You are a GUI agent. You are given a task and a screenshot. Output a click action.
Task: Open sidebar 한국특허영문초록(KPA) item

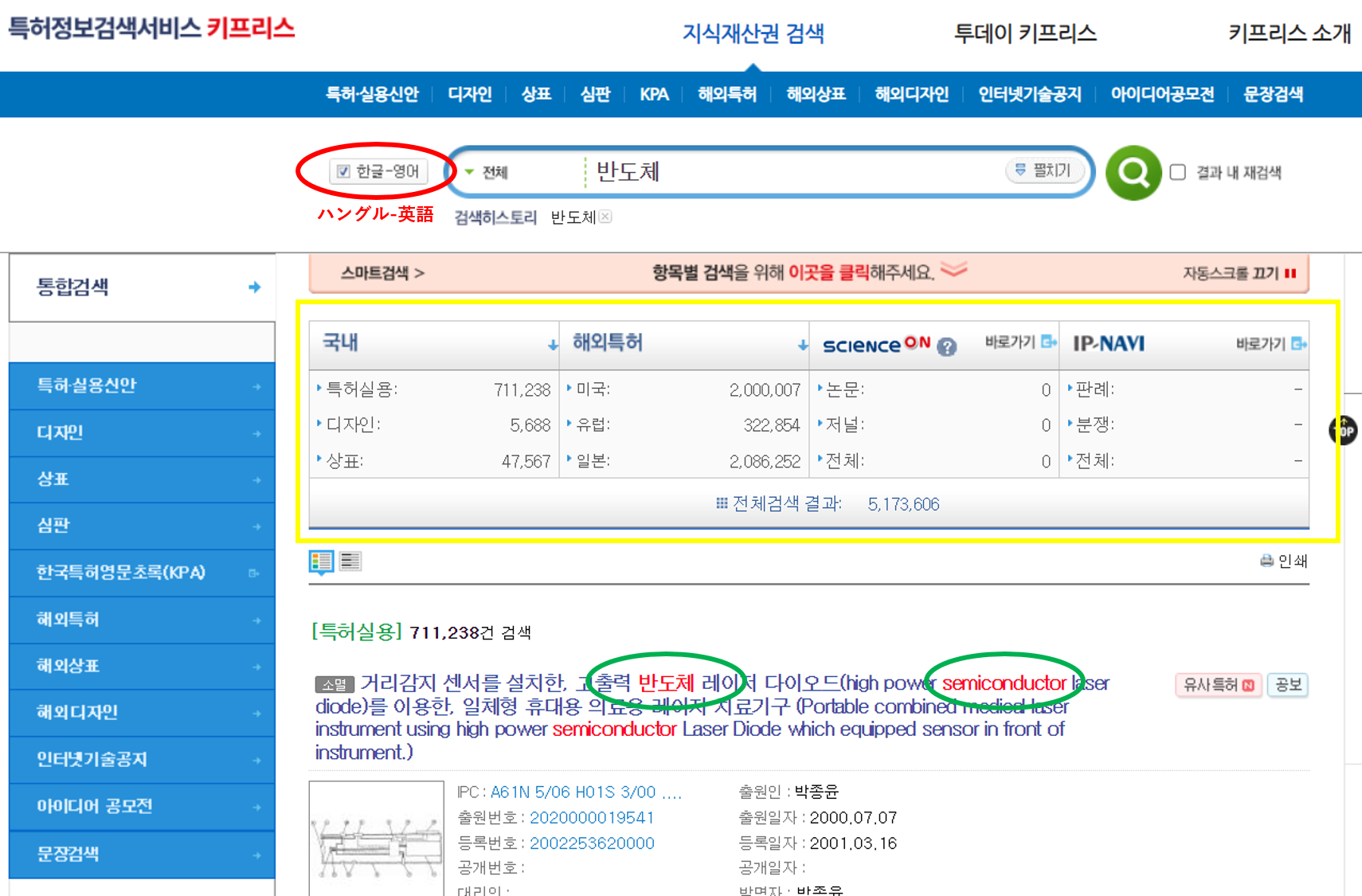(x=142, y=573)
